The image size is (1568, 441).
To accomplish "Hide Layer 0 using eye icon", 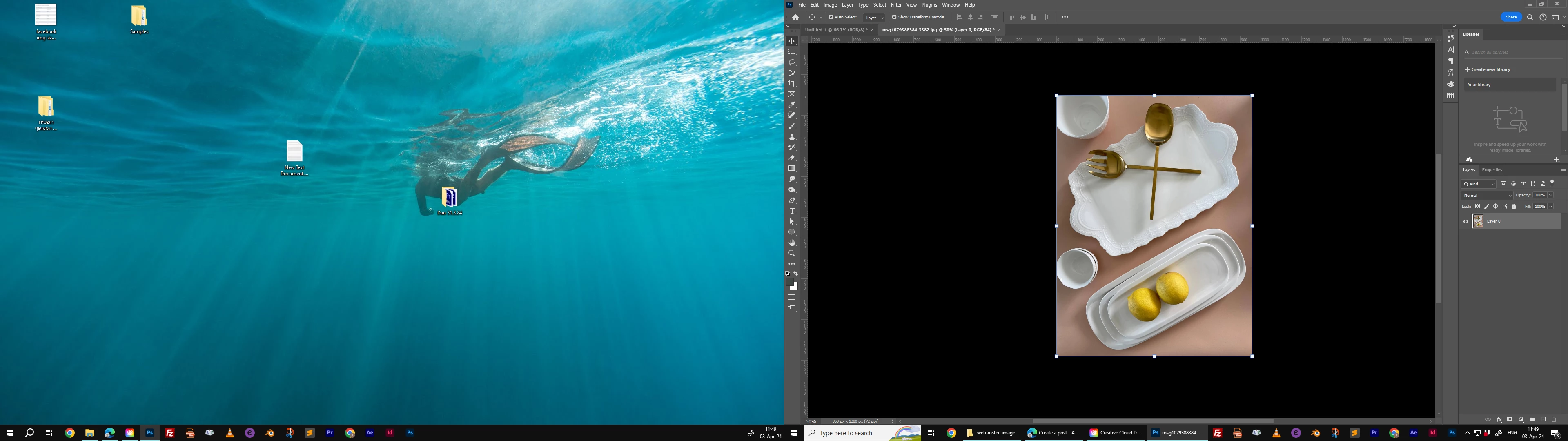I will [x=1466, y=222].
